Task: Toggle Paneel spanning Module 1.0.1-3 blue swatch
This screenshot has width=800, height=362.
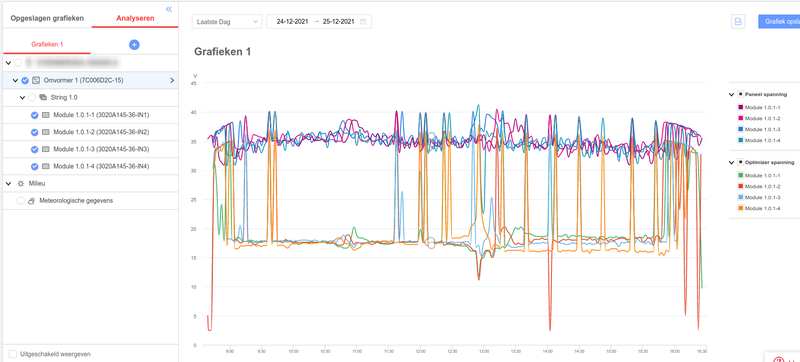Action: point(741,129)
